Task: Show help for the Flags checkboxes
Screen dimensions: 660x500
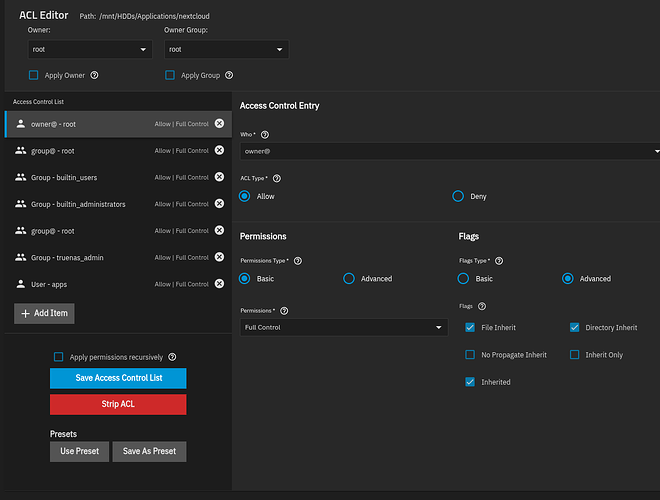Action: [482, 306]
